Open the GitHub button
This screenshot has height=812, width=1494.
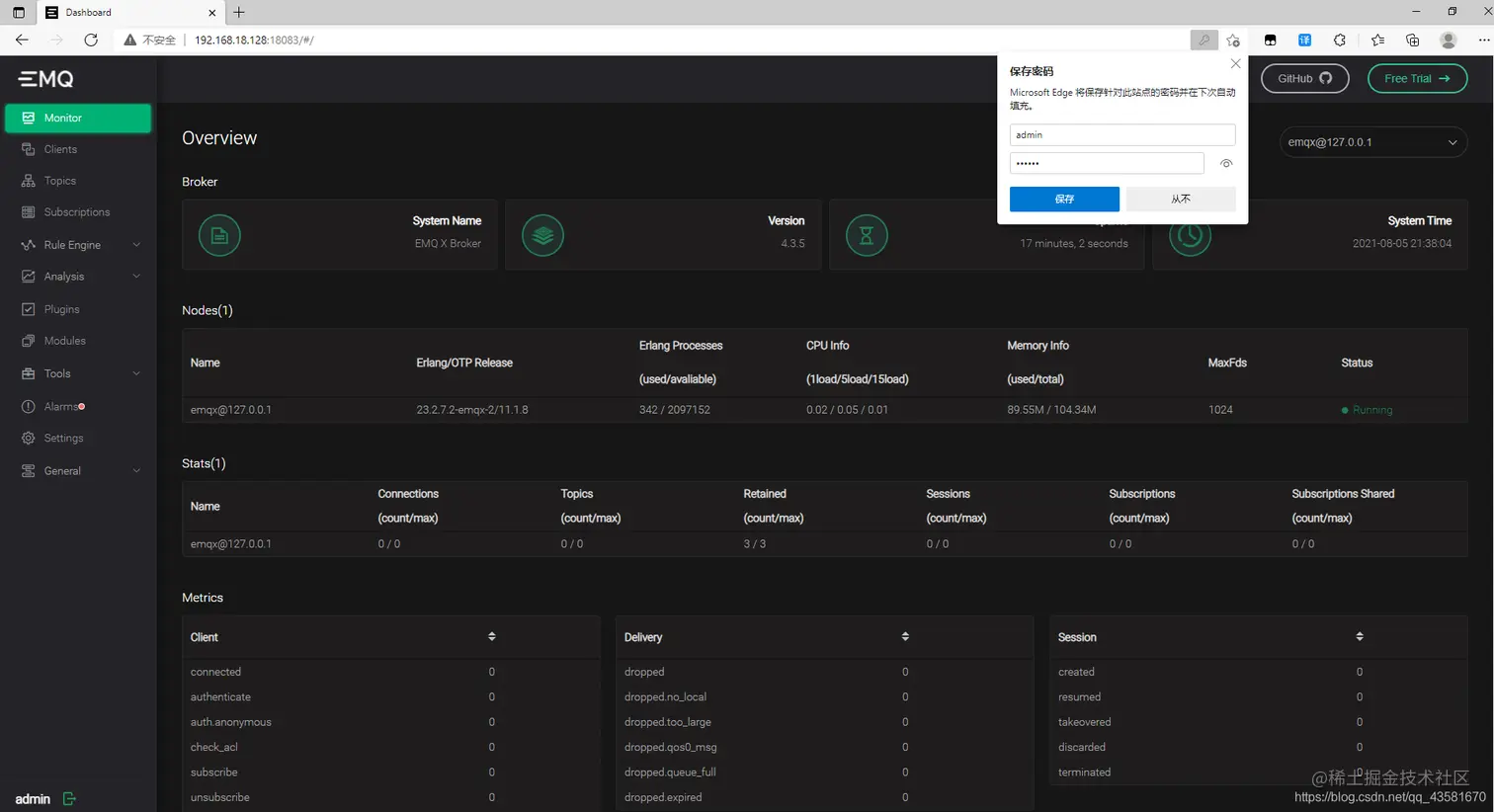coord(1304,78)
